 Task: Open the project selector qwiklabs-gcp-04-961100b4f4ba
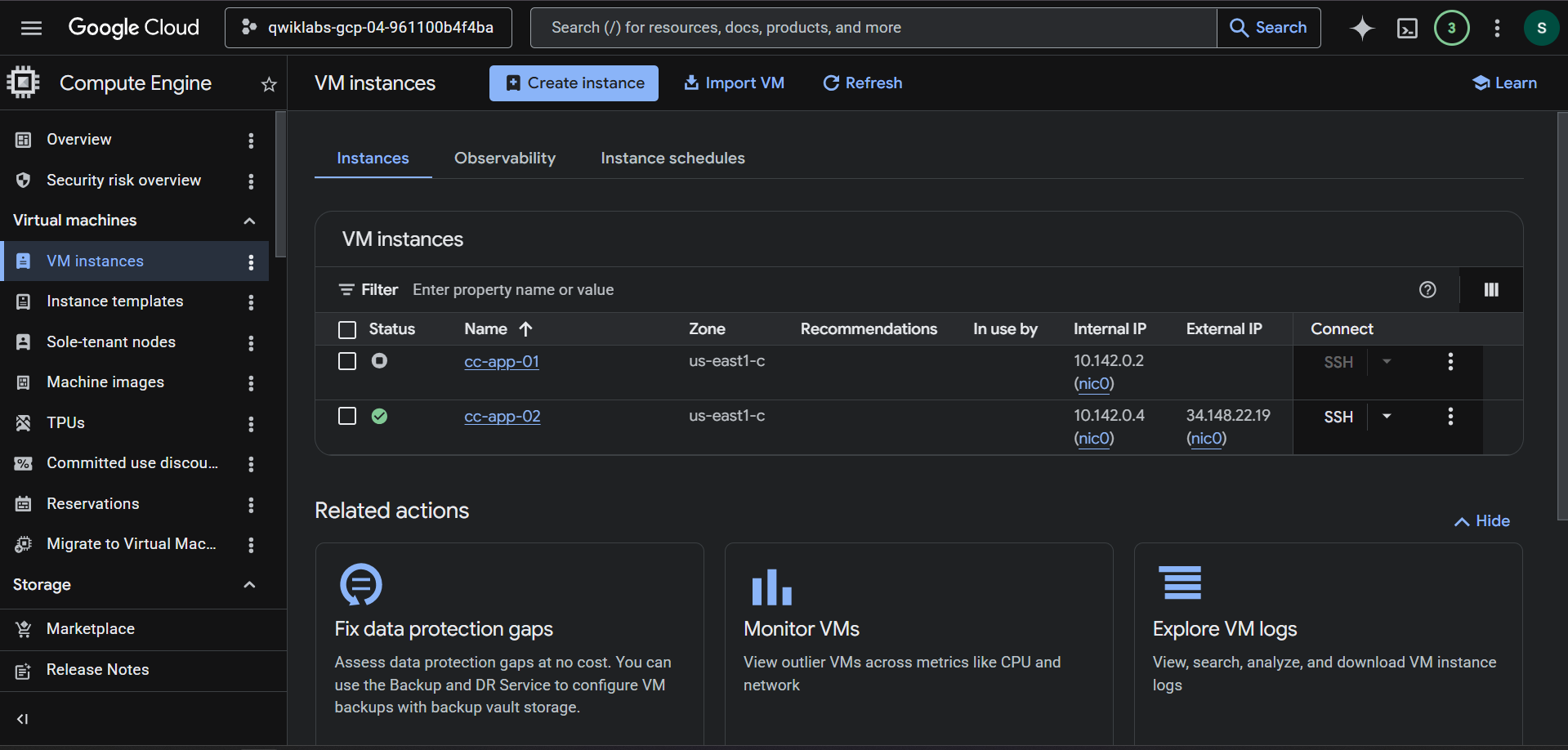click(369, 28)
